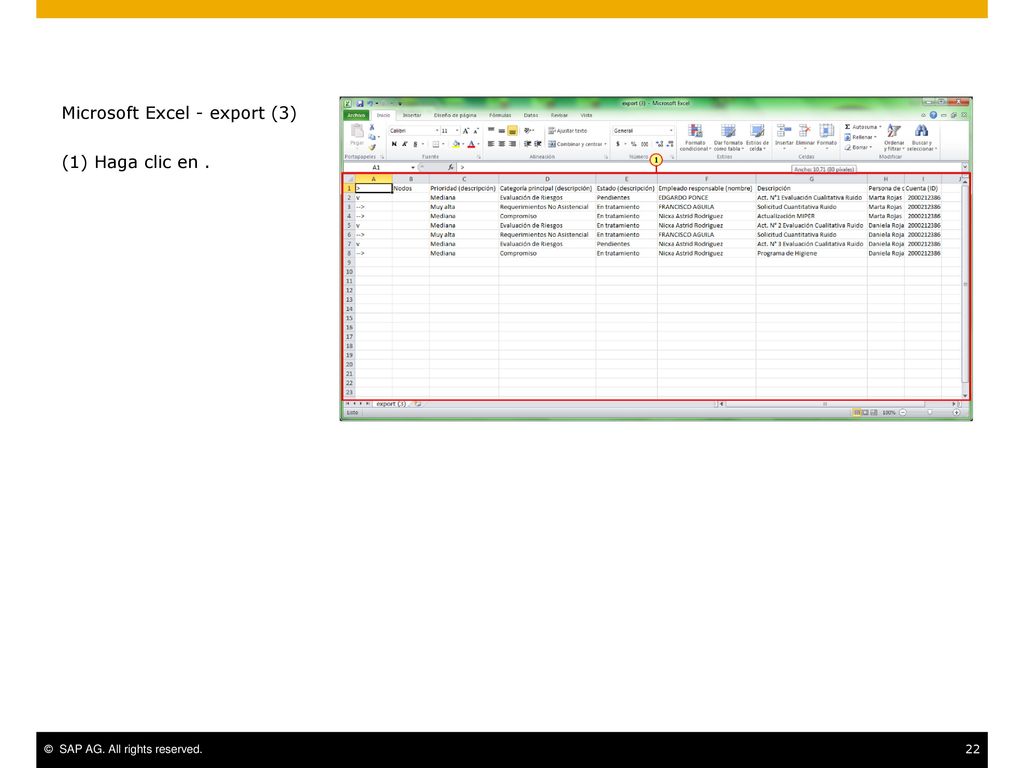The height and width of the screenshot is (768, 1024).
Task: Open font name Calibri dropdown
Action: [437, 131]
